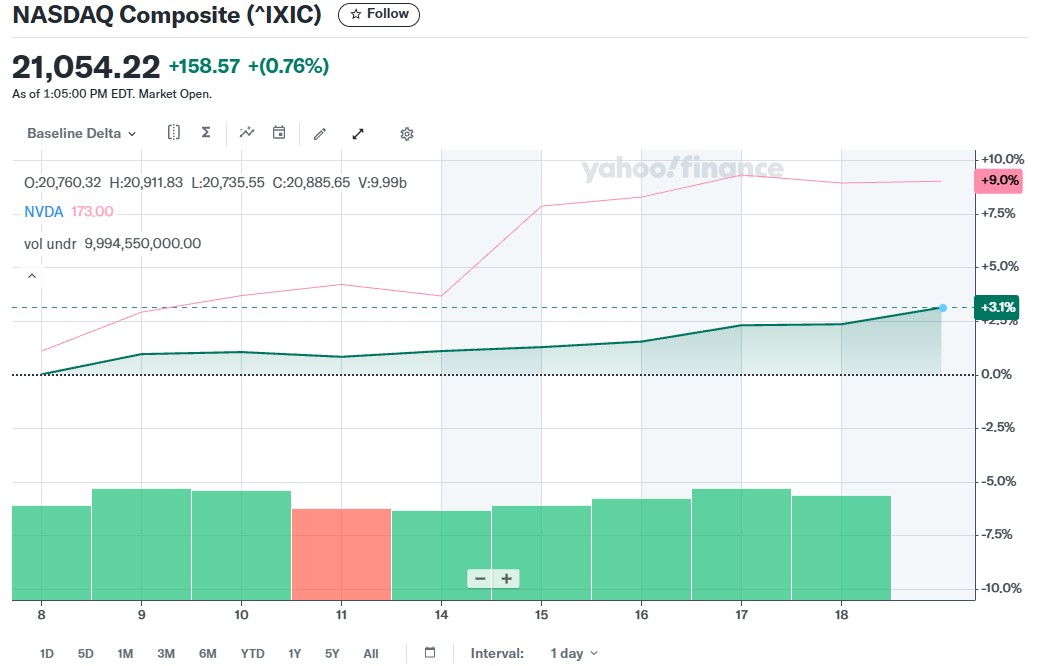Image resolution: width=1037 pixels, height=666 pixels.
Task: Select the O:20,760.32 open value
Action: [x=62, y=183]
